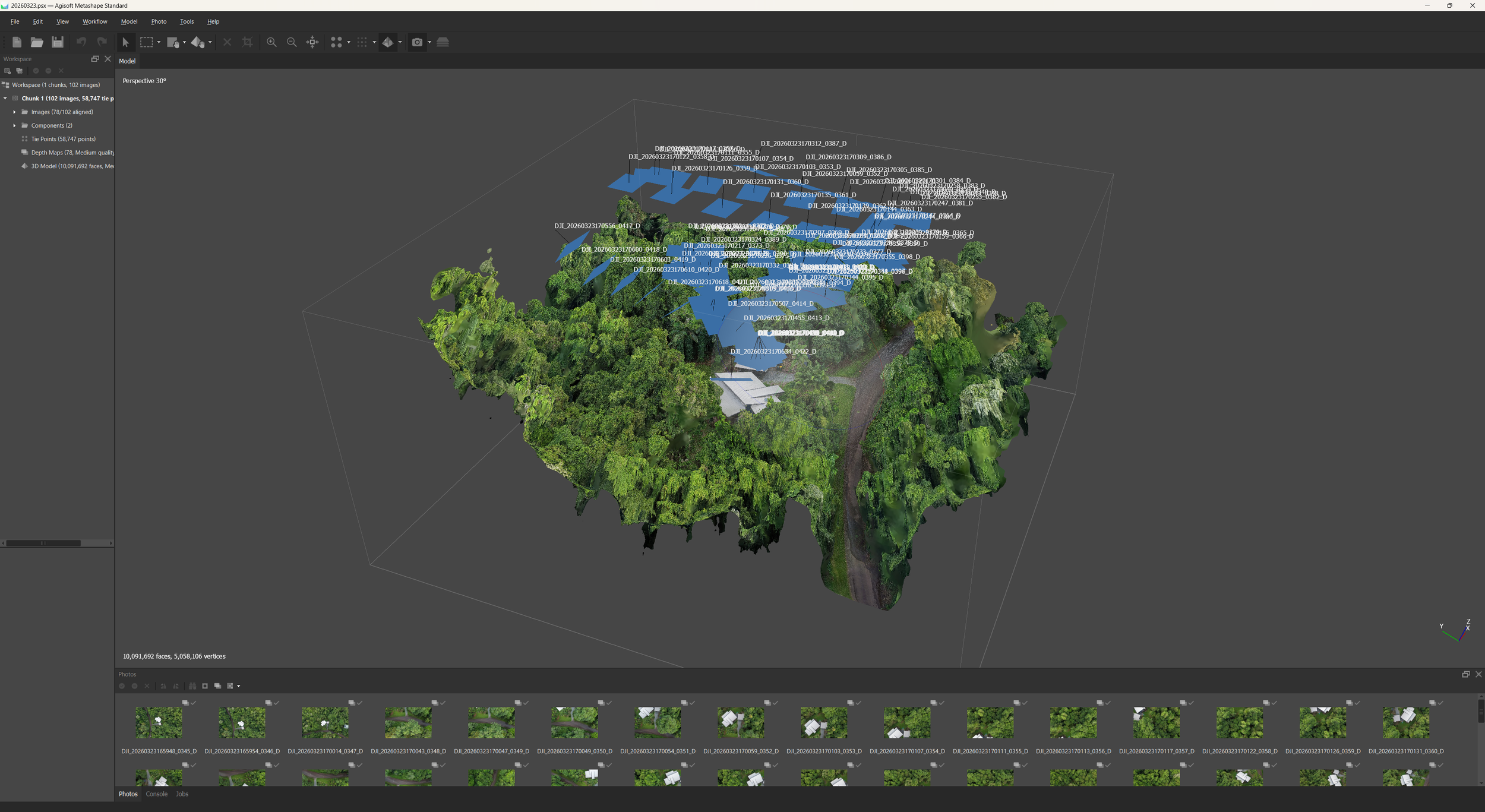Toggle Show Cameras camera icon
Viewport: 1485px width, 812px height.
417,42
